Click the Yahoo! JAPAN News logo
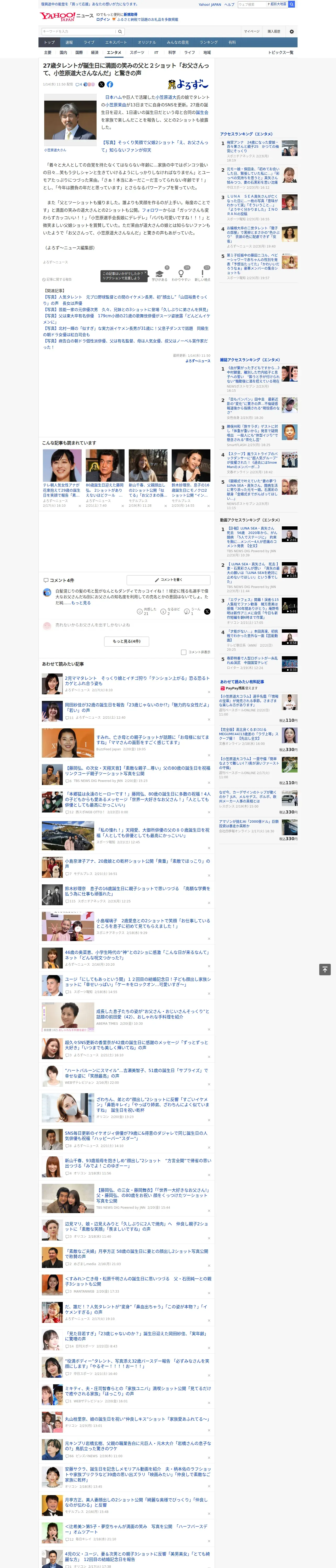 pos(66,16)
